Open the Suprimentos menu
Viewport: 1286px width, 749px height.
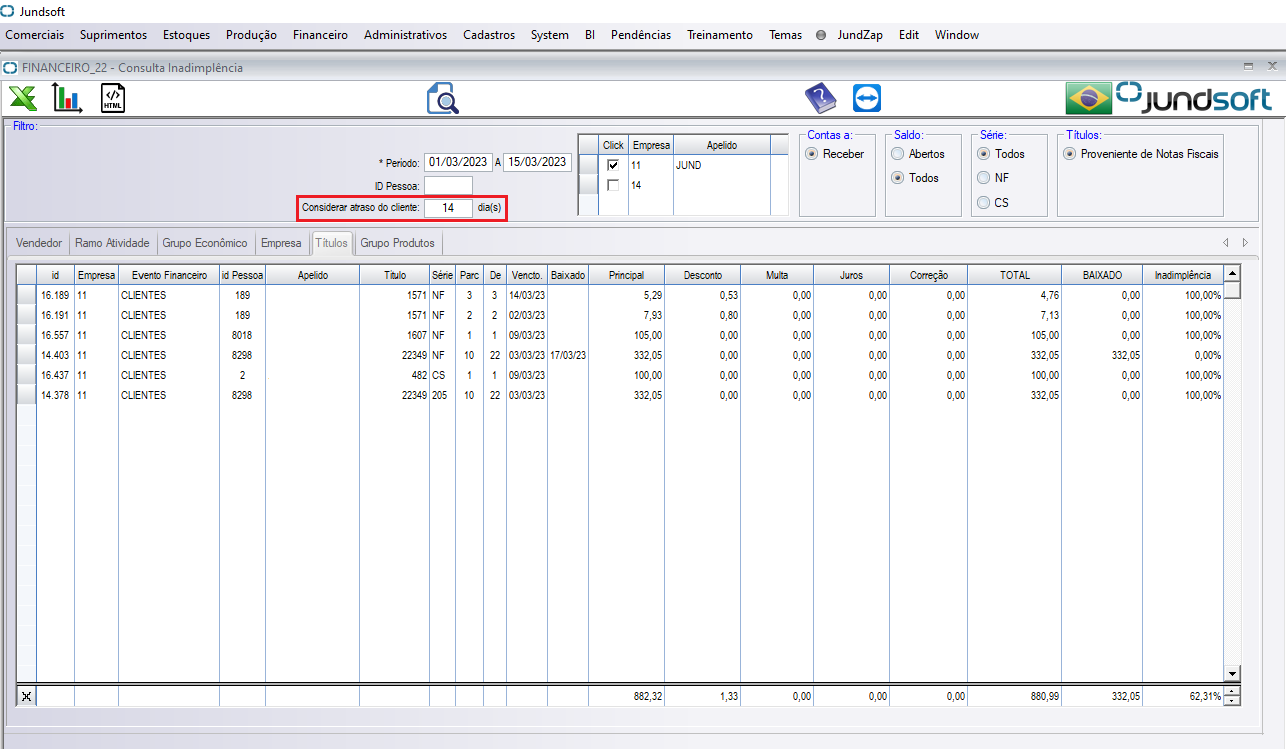pyautogui.click(x=113, y=35)
